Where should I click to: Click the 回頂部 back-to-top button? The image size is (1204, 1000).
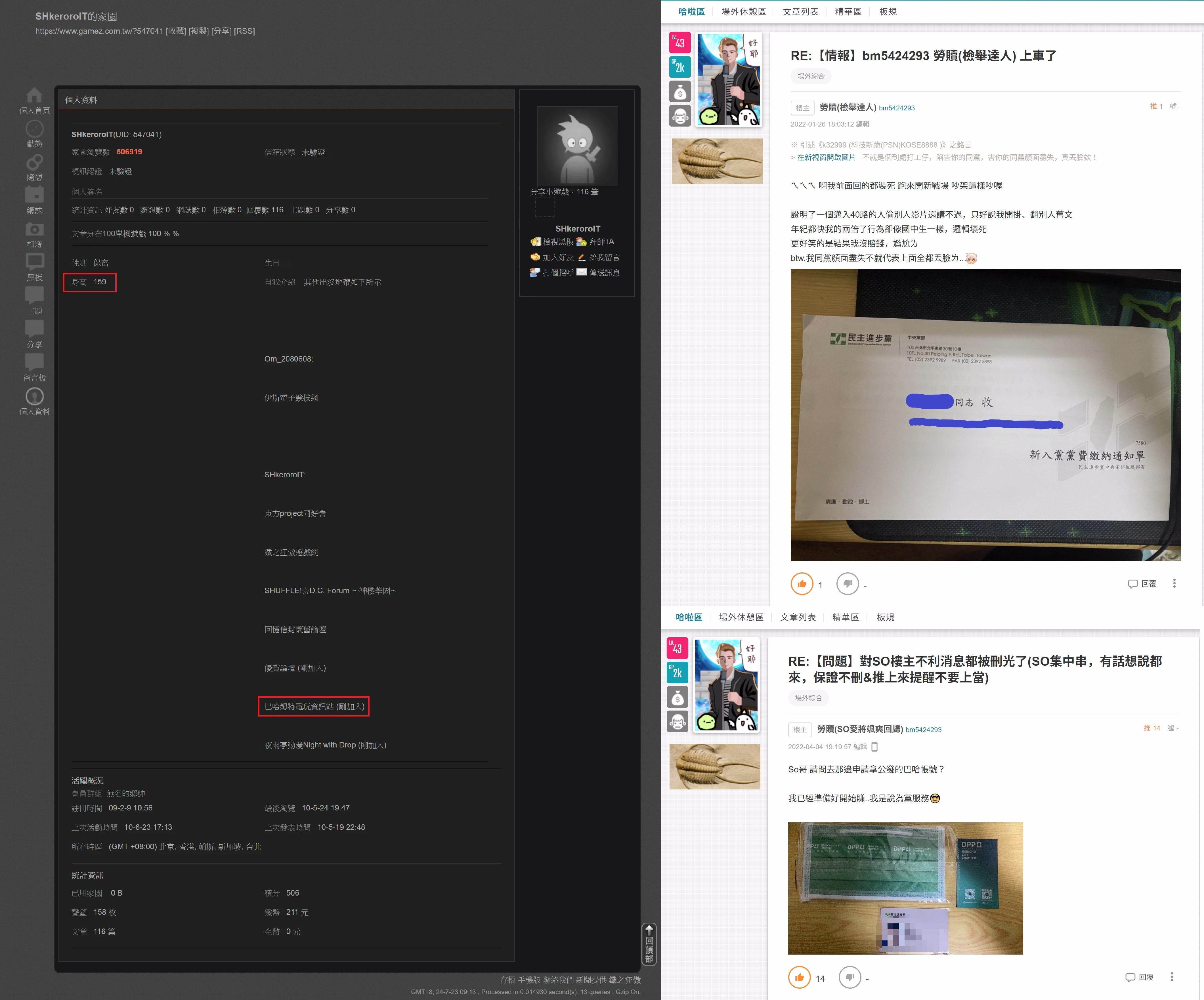tap(649, 944)
